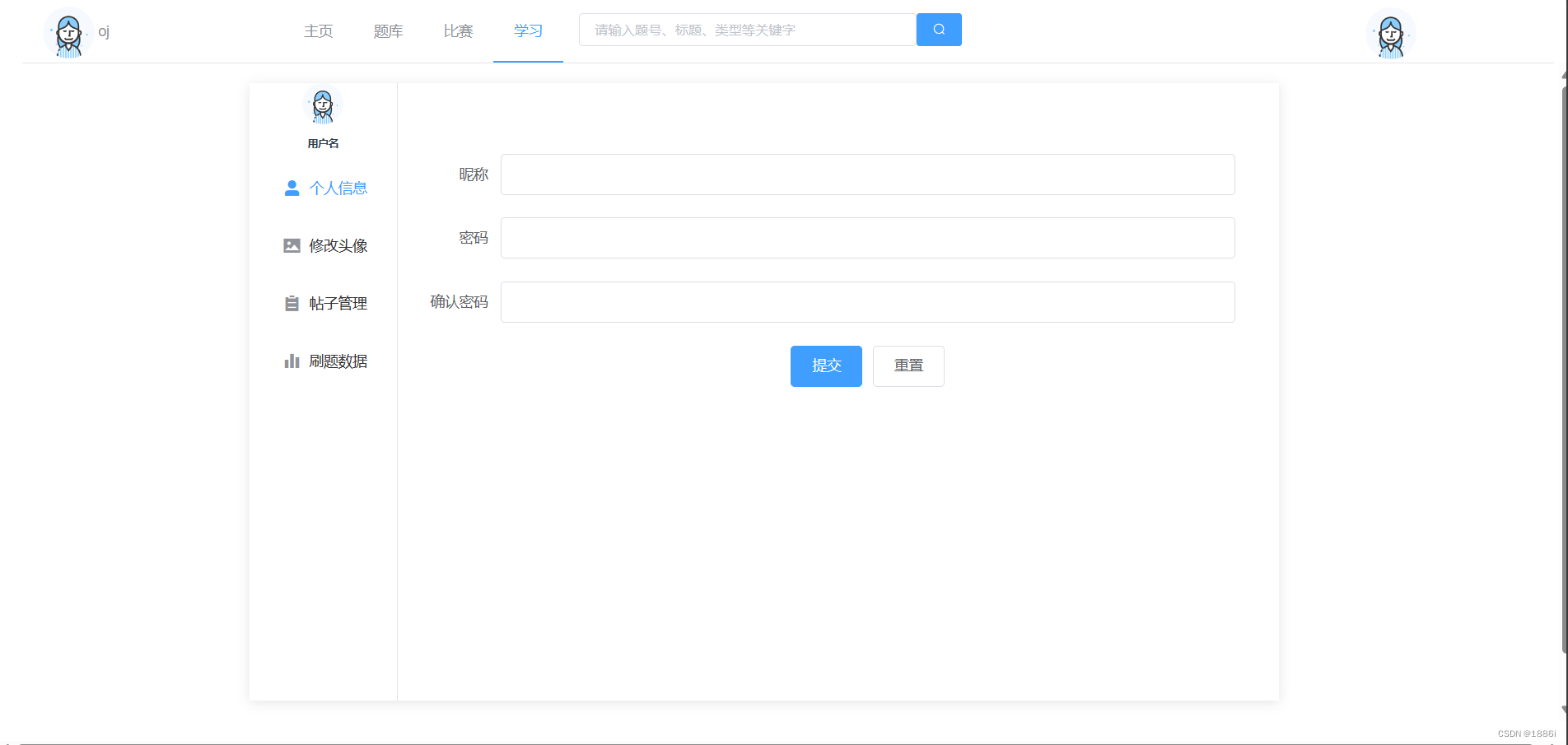1568x745 pixels.
Task: Submit the form with 提交 button
Action: [x=826, y=366]
